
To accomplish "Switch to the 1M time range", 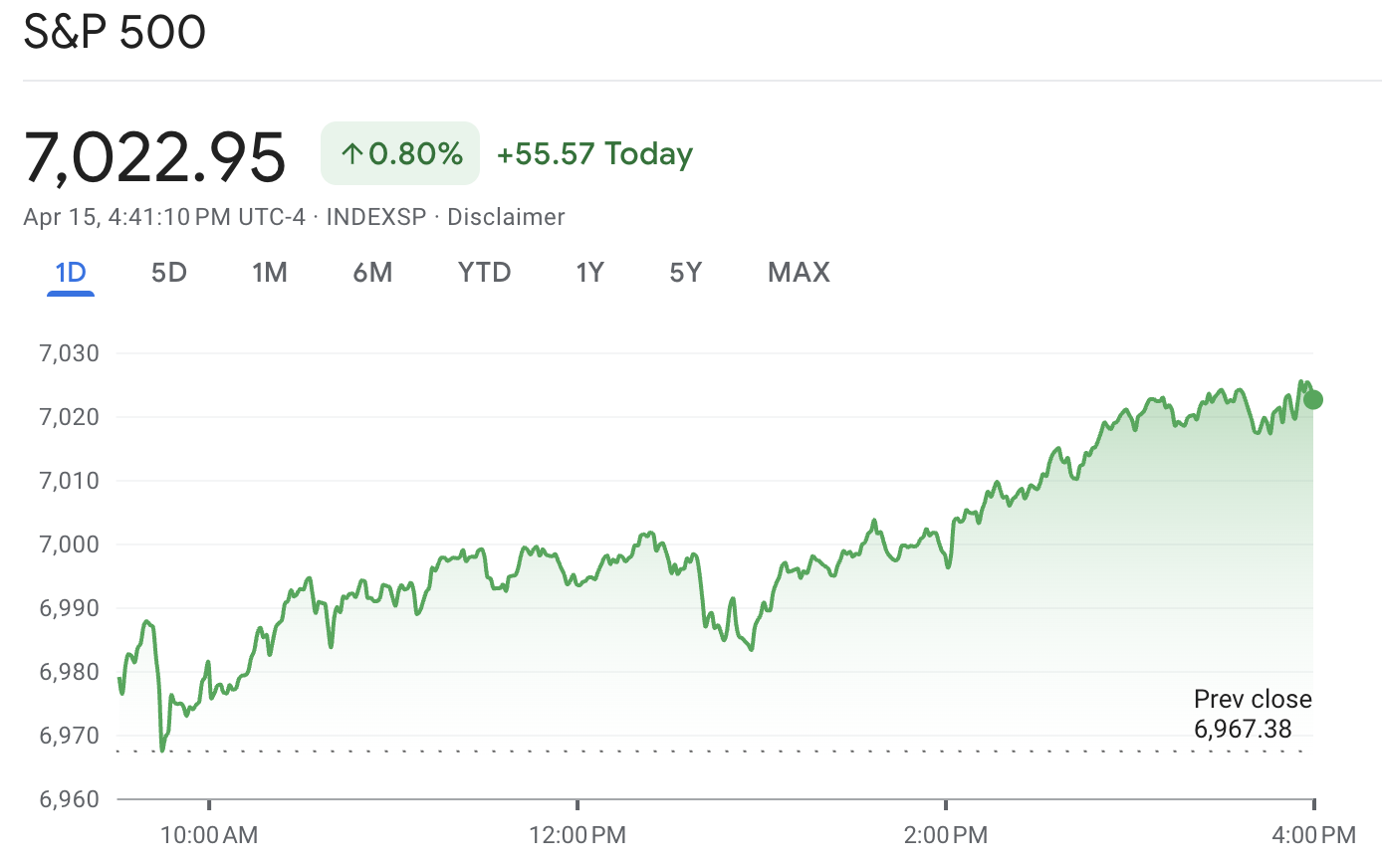I will [270, 272].
